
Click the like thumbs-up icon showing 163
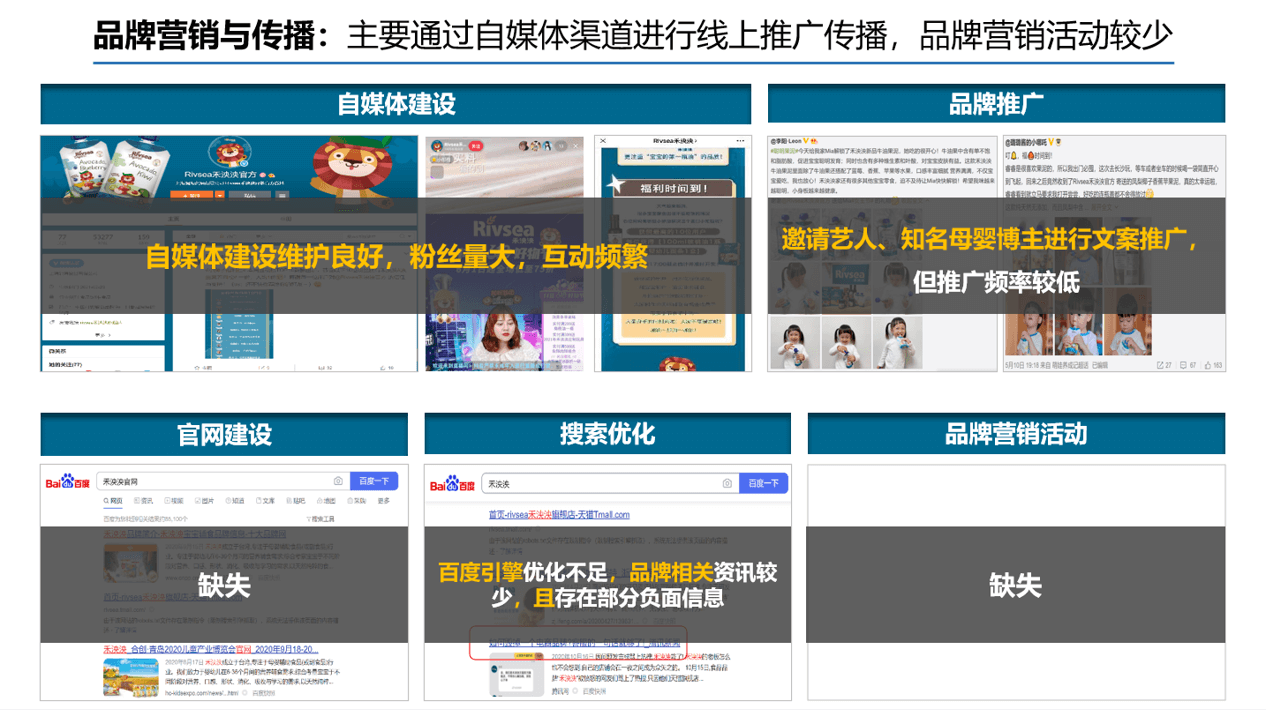(1208, 366)
